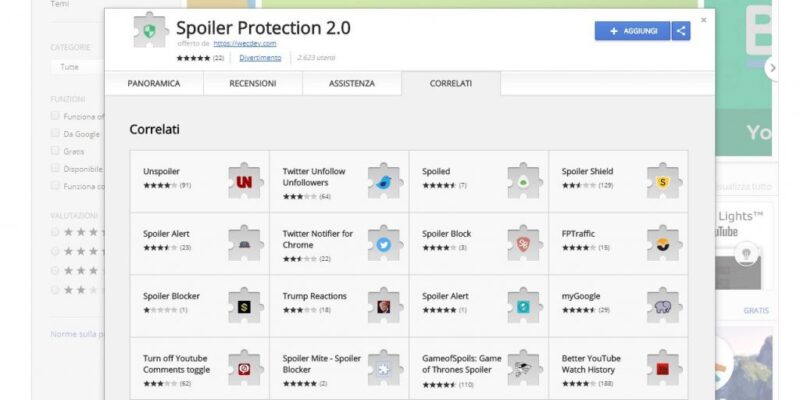Click the Better YouTube Watch History title
Viewport: 800px width, 400px height.
pos(591,364)
